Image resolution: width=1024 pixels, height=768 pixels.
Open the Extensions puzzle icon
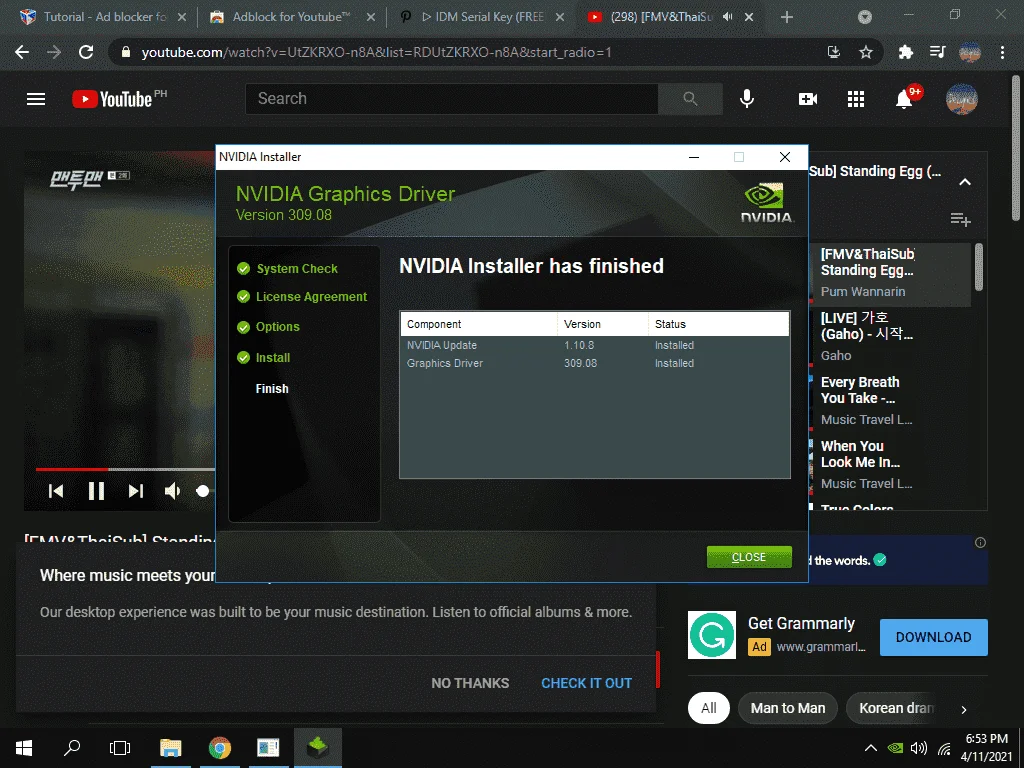coord(905,52)
